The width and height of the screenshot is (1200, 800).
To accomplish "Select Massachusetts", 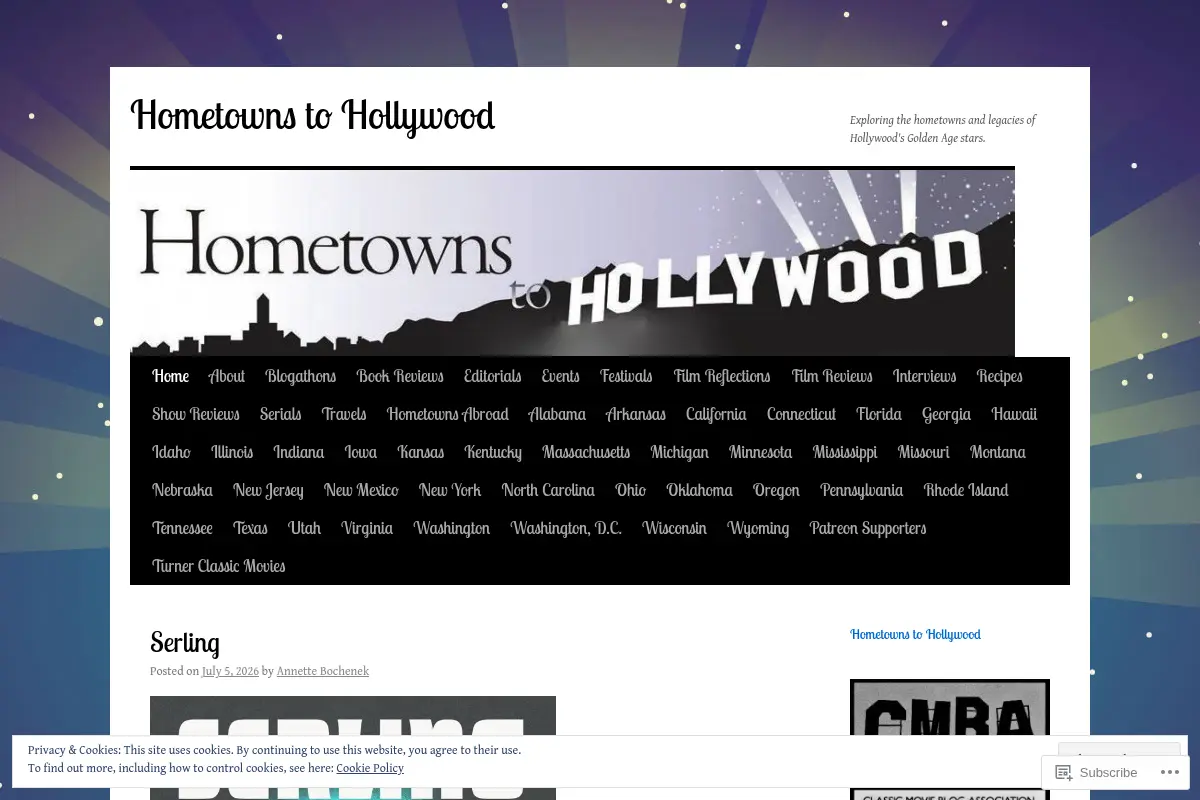I will coord(586,452).
